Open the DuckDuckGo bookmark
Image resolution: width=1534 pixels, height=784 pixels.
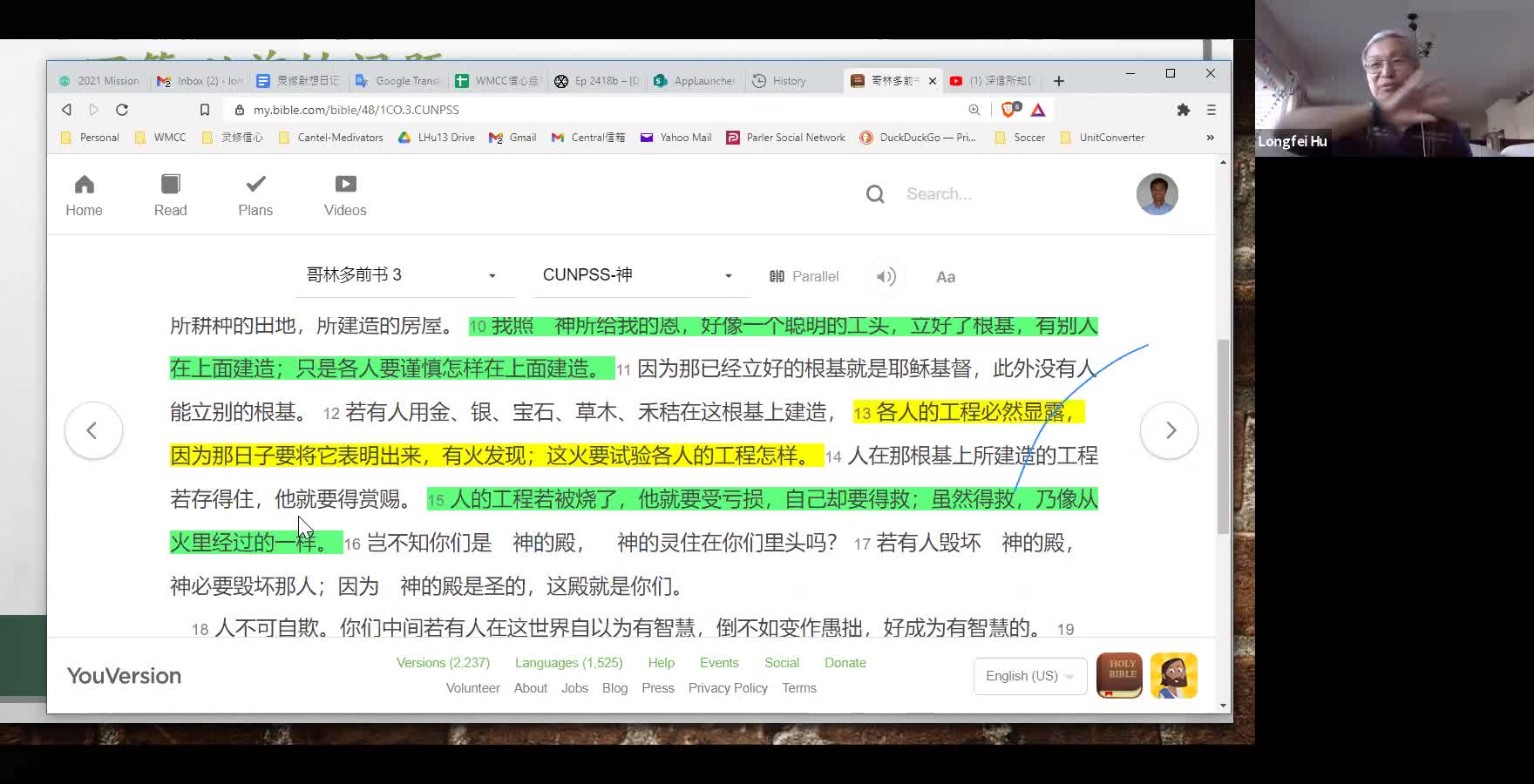(x=918, y=138)
